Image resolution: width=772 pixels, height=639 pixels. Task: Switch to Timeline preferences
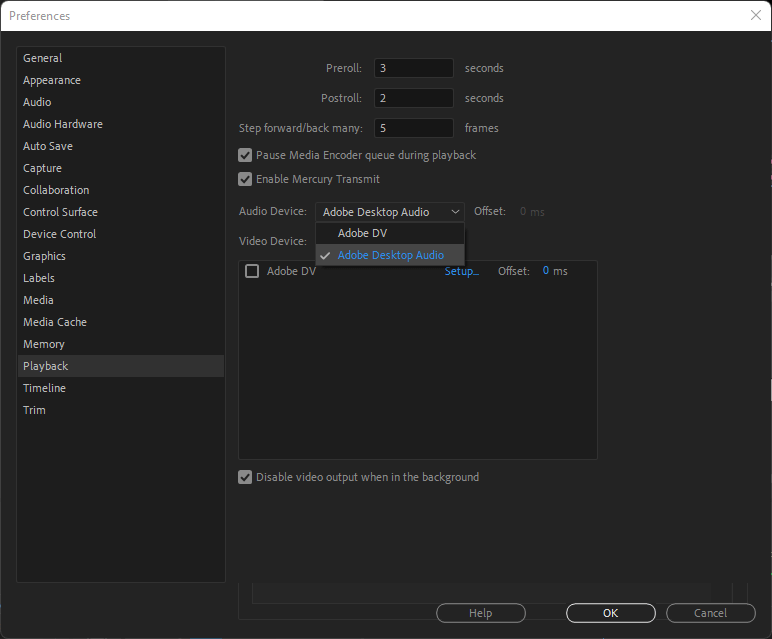[121, 388]
